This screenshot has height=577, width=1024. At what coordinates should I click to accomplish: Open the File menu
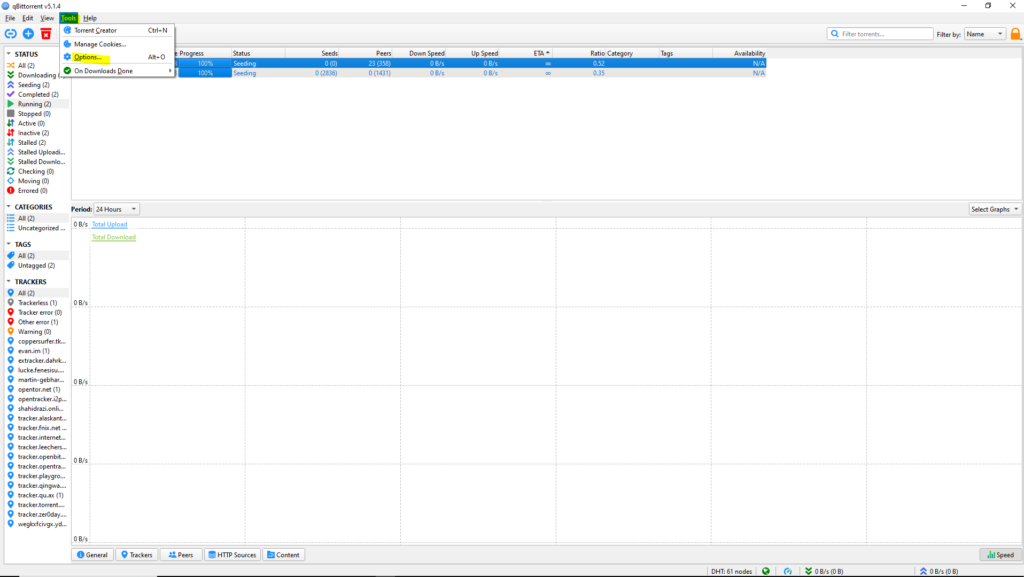(10, 18)
